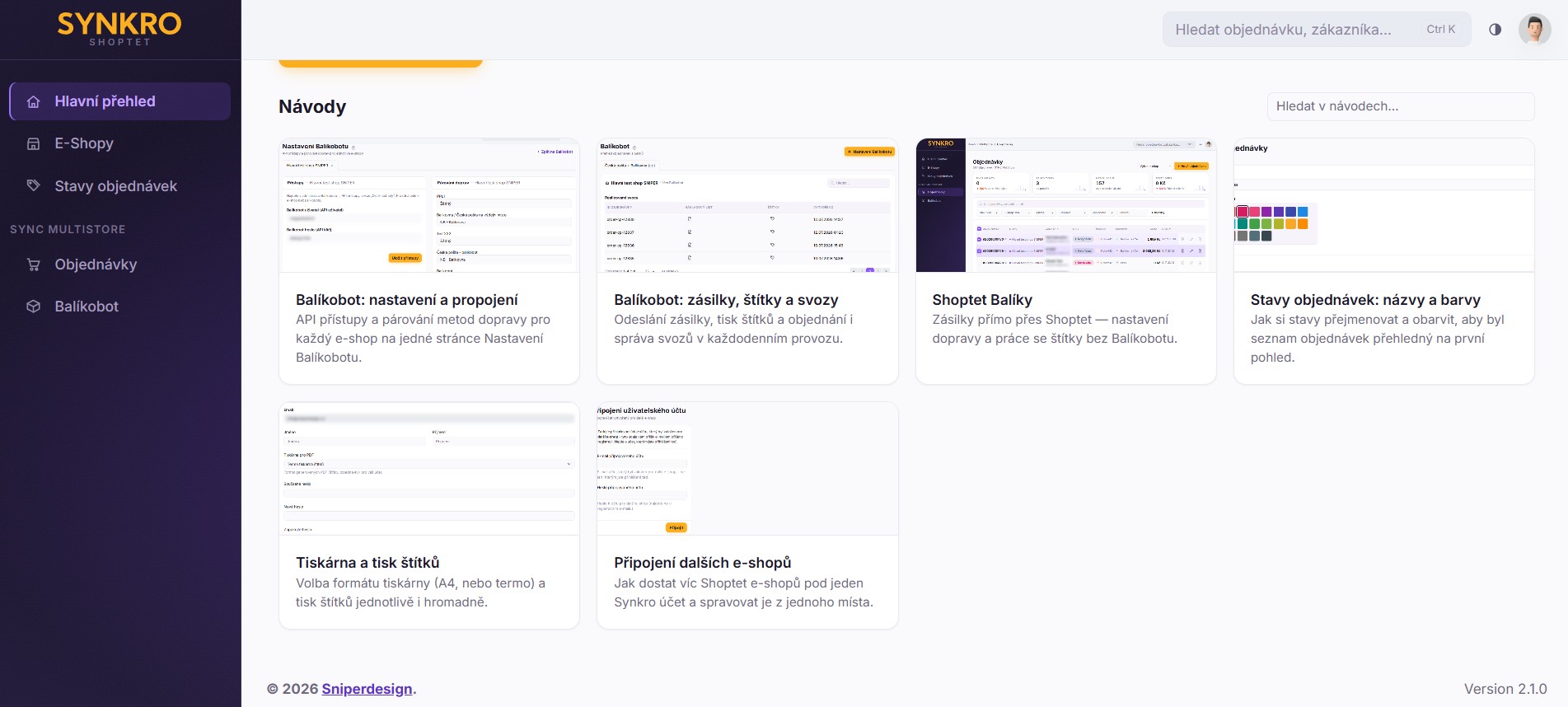Click the cart icon beside Objednávky

(34, 265)
